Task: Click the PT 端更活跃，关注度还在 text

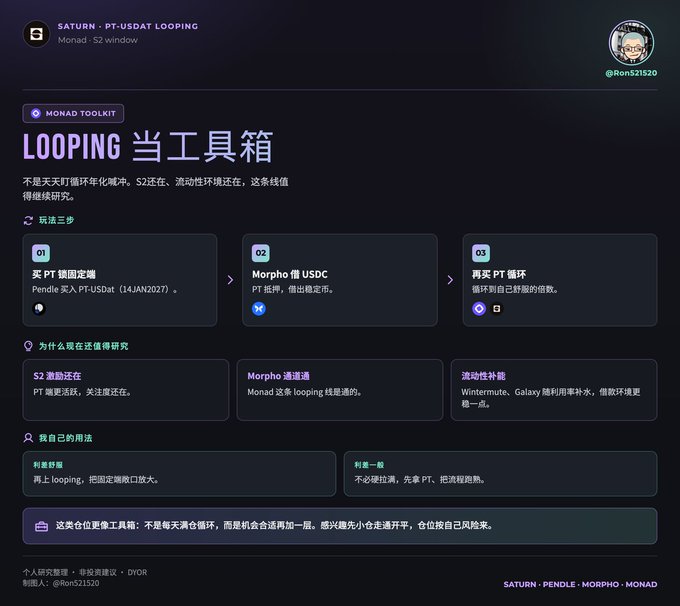Action: click(82, 392)
